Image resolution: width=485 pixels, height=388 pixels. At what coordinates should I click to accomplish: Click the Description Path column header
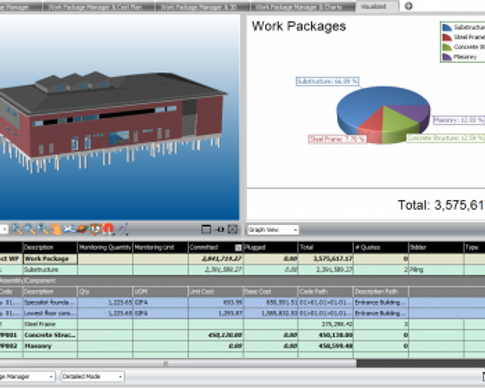click(x=381, y=292)
